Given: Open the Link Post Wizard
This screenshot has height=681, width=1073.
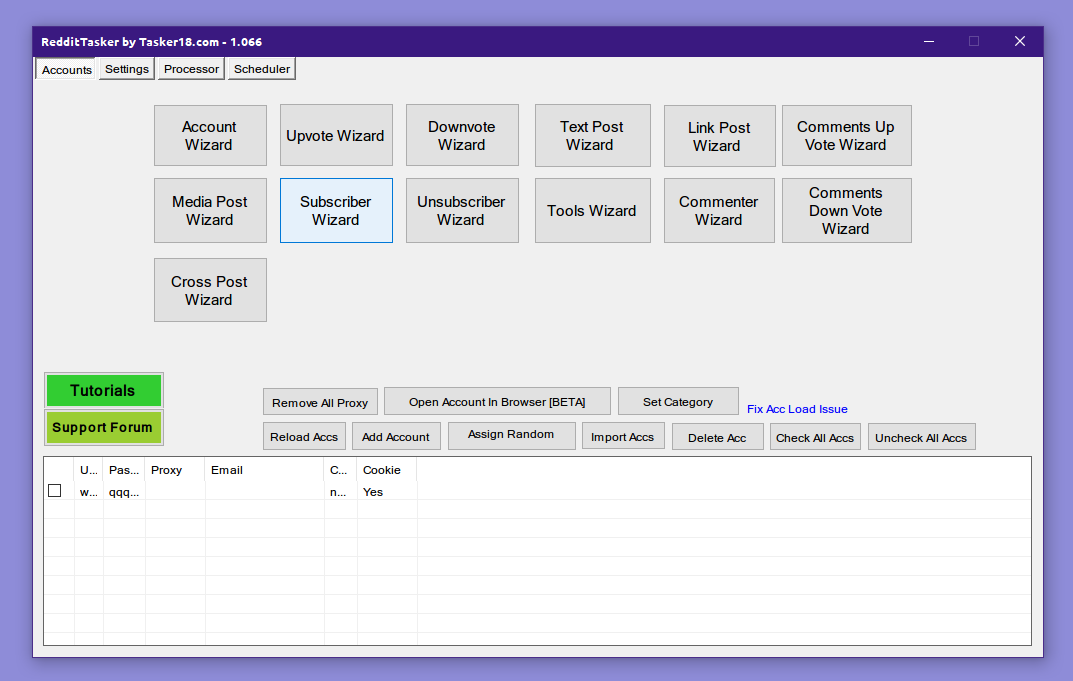Looking at the screenshot, I should pyautogui.click(x=719, y=136).
